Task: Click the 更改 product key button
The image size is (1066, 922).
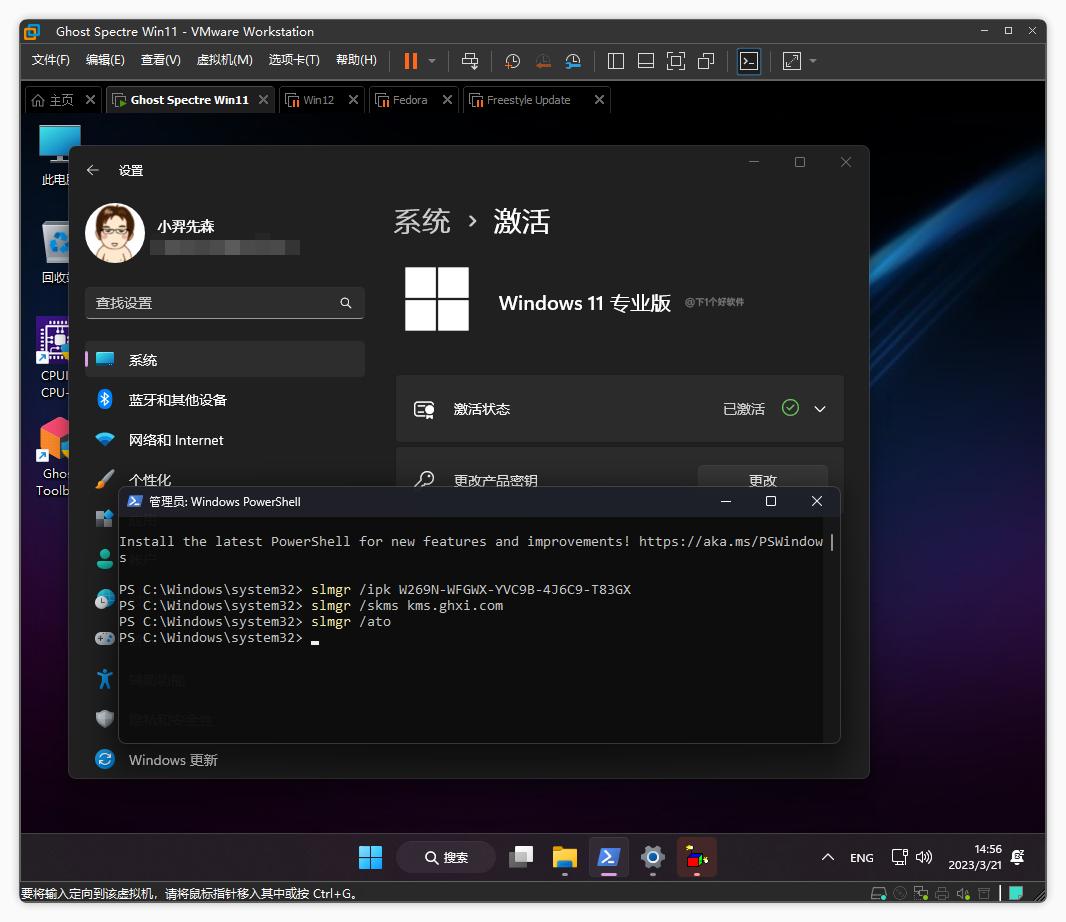Action: [x=763, y=479]
